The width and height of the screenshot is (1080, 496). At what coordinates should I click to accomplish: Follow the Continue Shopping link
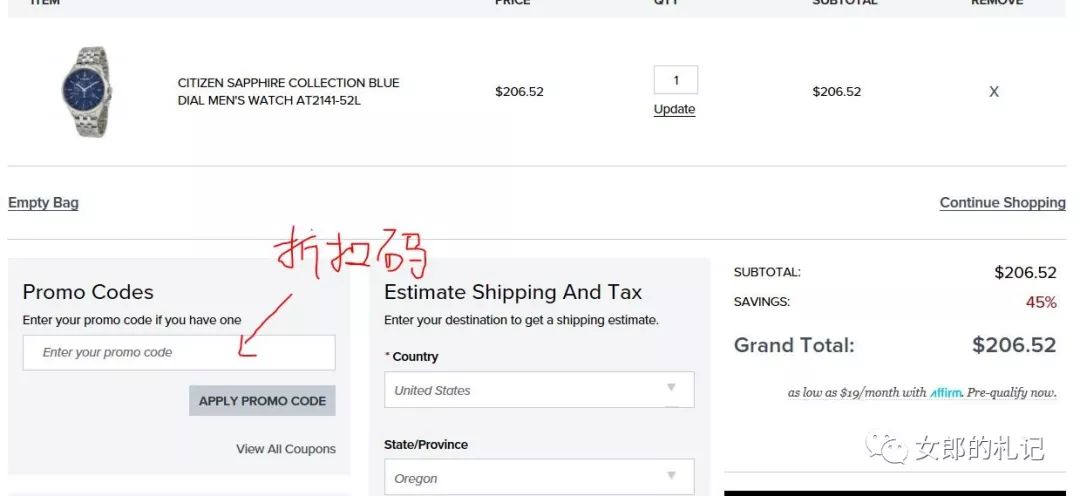tap(1002, 203)
